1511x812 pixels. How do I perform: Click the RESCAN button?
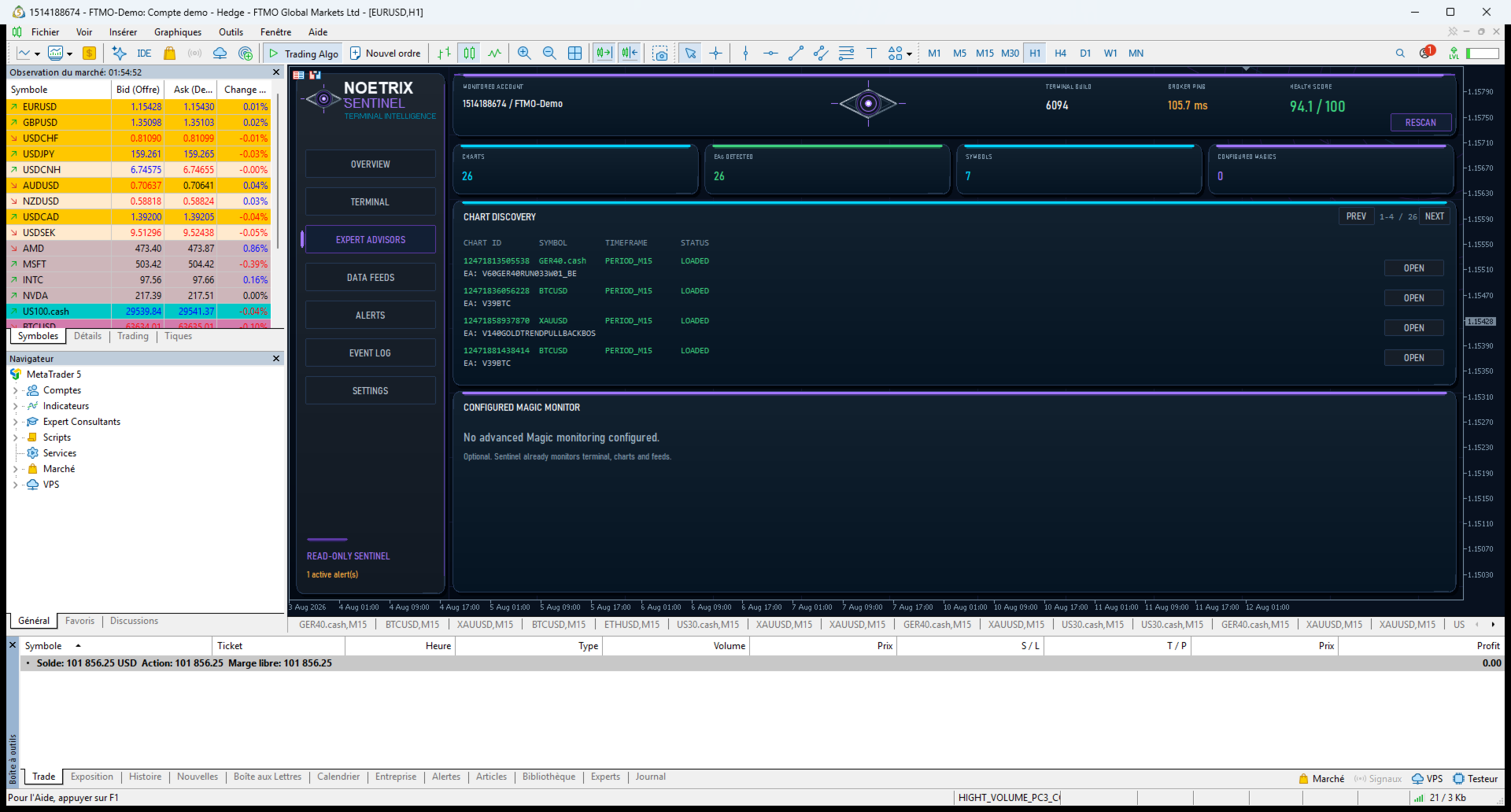pyautogui.click(x=1420, y=123)
